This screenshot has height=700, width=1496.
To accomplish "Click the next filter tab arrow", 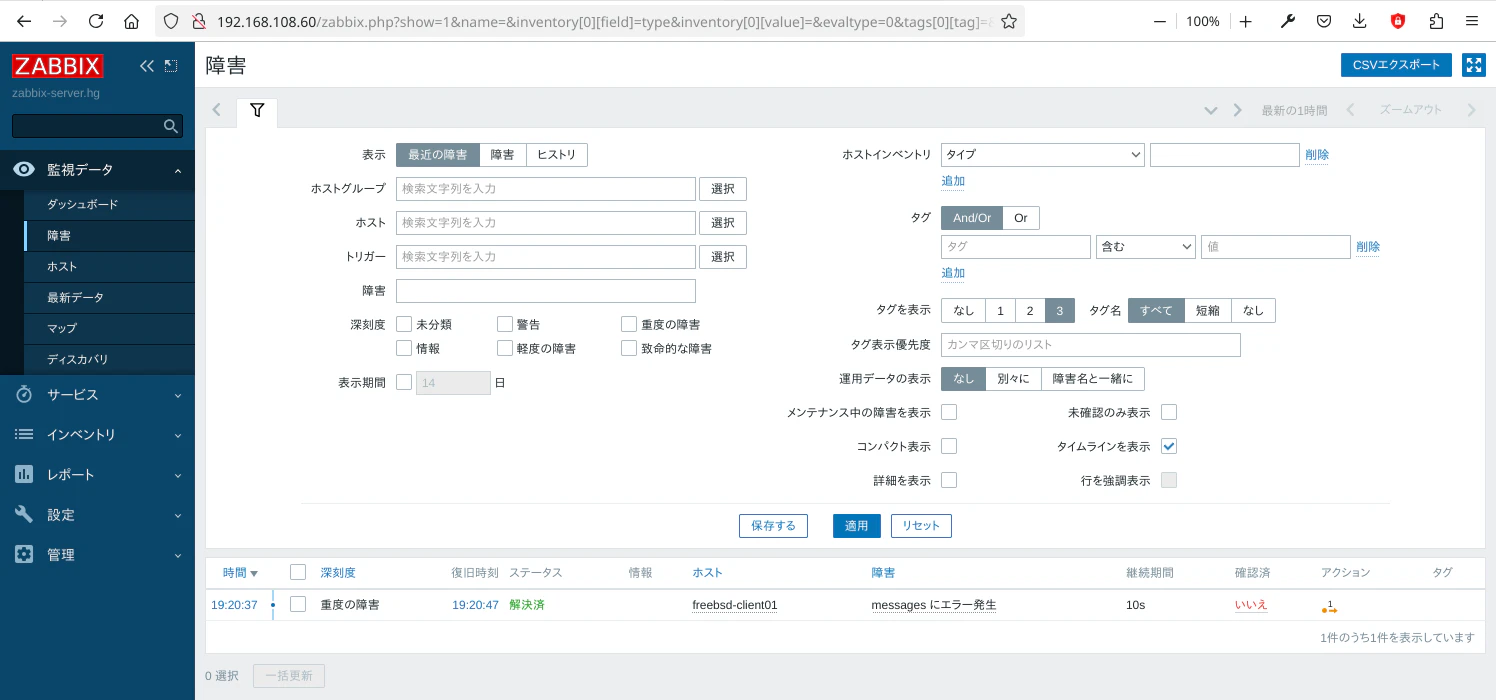I will pos(1237,110).
